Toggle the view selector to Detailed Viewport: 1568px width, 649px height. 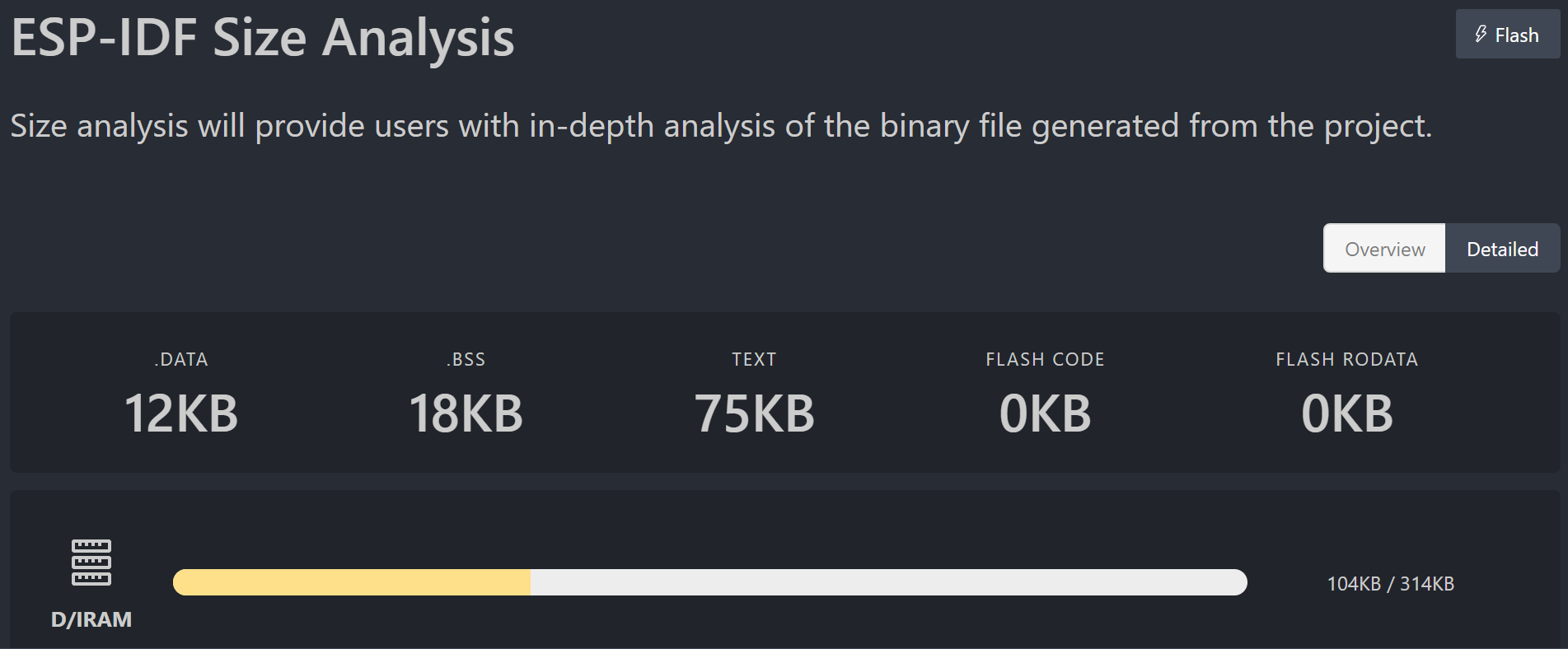[x=1501, y=248]
